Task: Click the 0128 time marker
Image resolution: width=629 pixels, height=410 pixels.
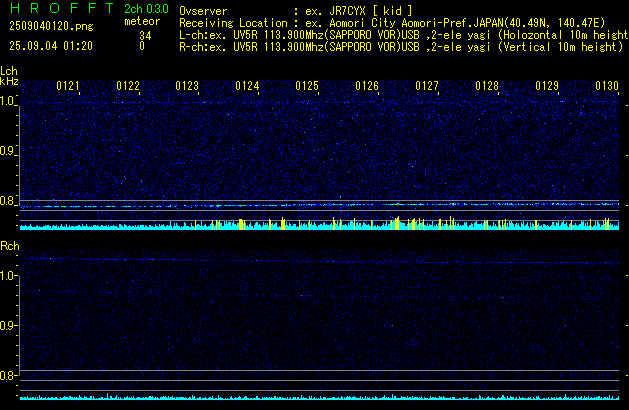Action: [x=487, y=86]
